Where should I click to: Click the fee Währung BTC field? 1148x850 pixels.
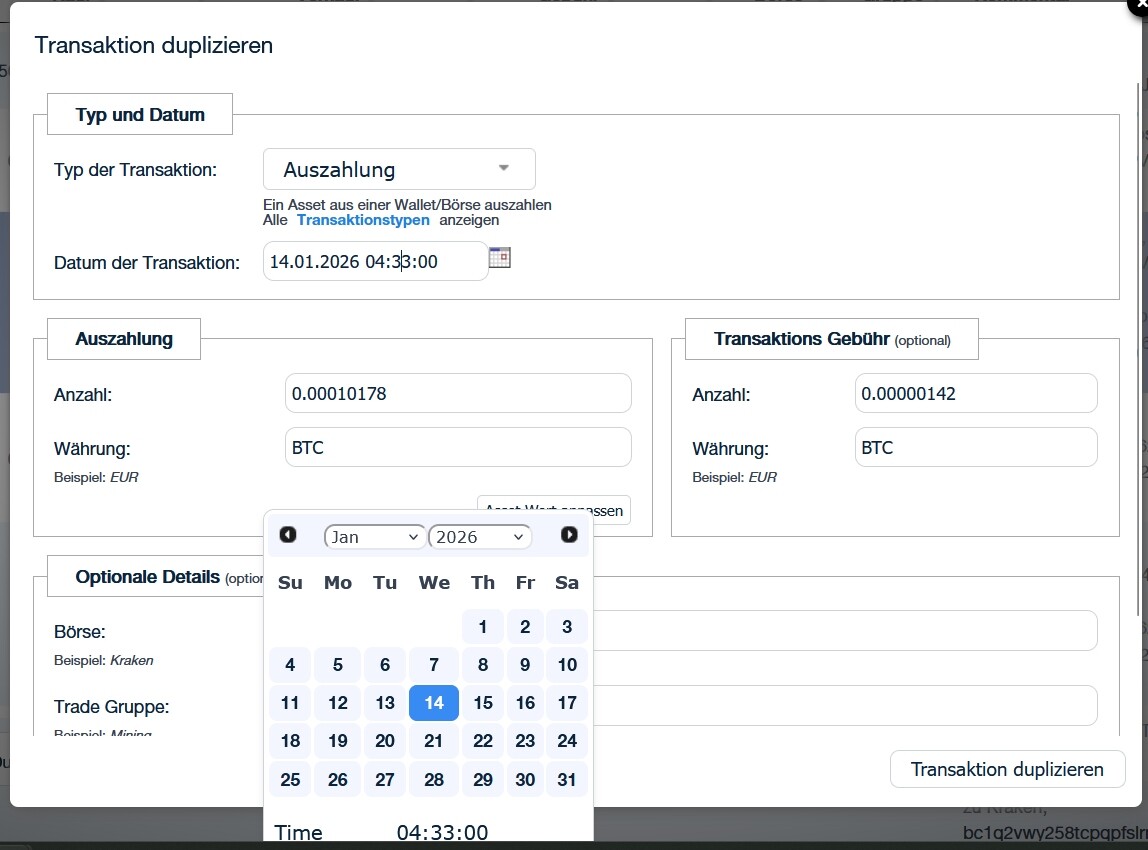976,447
